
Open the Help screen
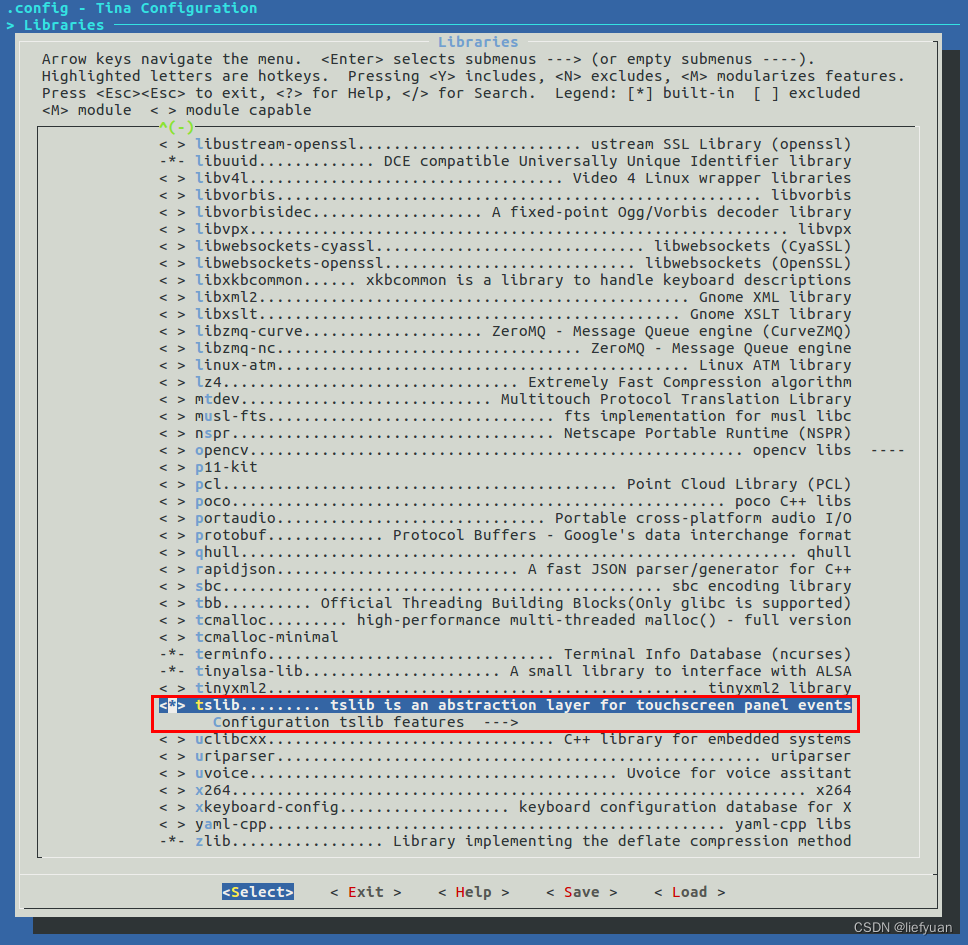pos(471,892)
